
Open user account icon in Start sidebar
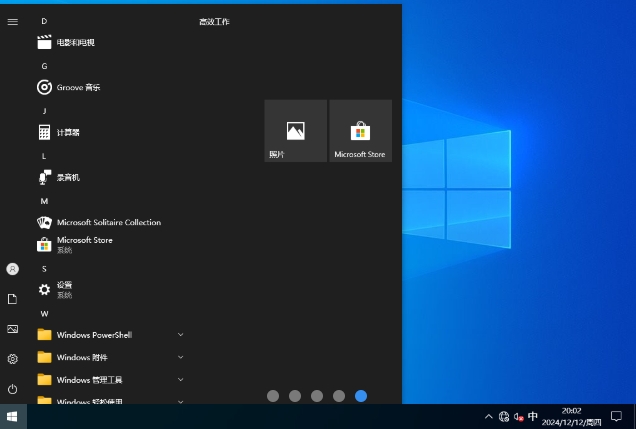[12, 269]
